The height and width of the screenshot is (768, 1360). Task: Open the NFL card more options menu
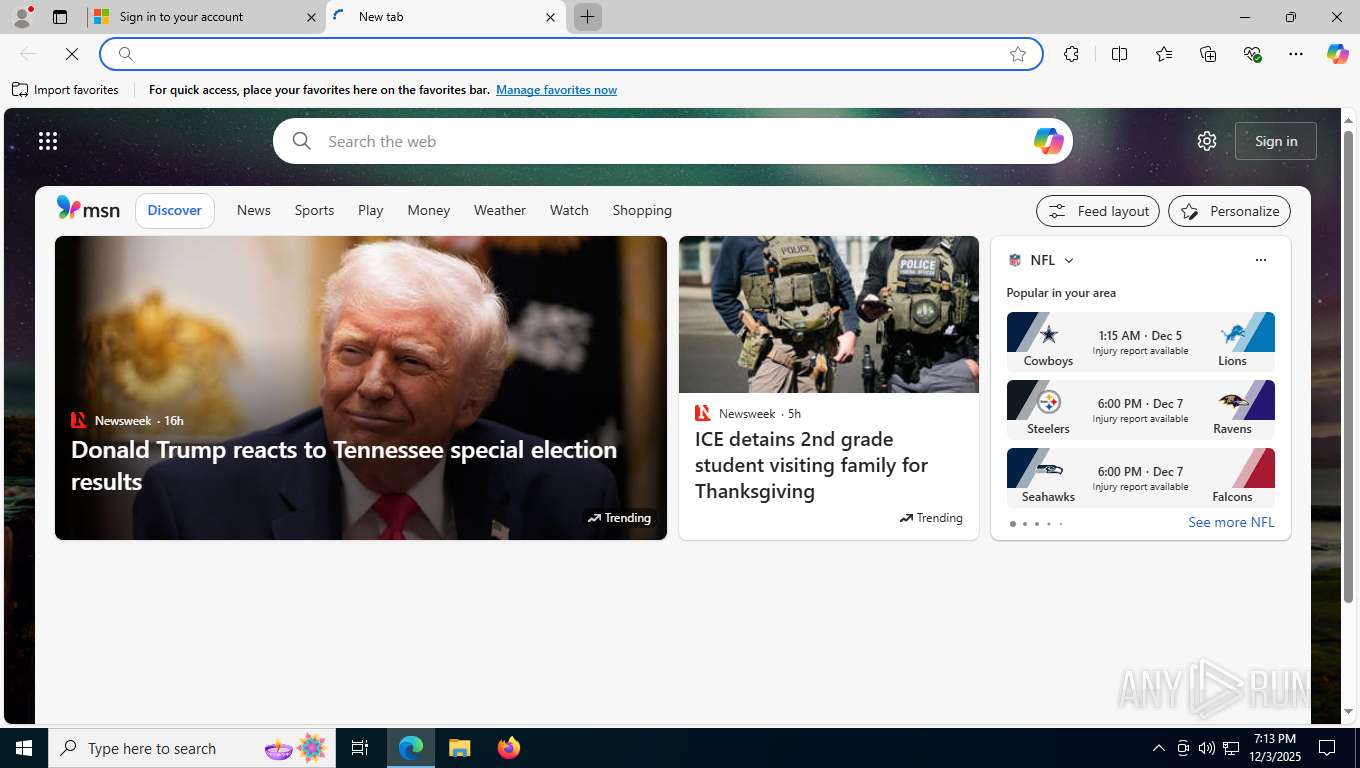pos(1260,260)
